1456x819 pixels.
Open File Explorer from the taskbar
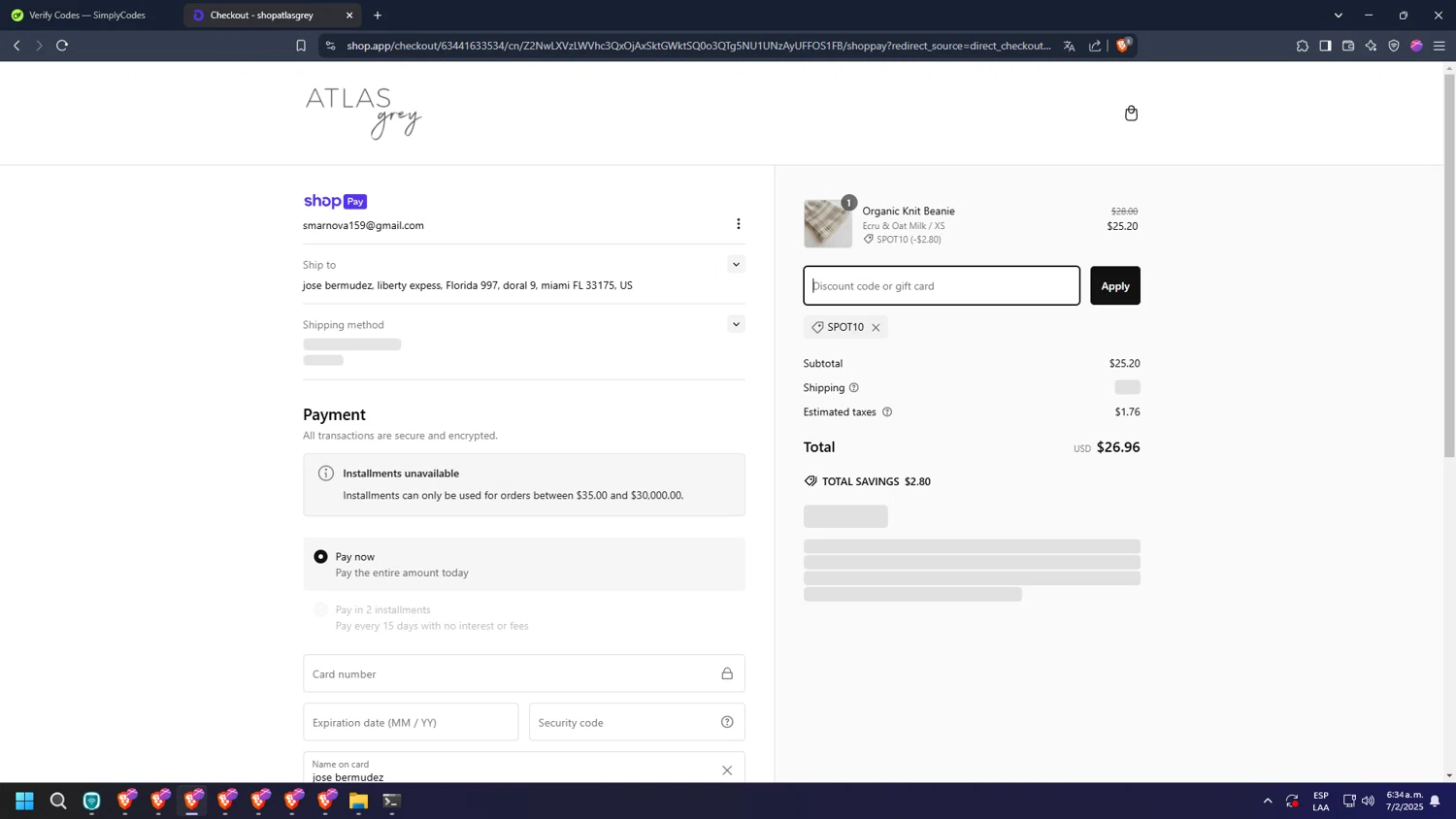[358, 801]
